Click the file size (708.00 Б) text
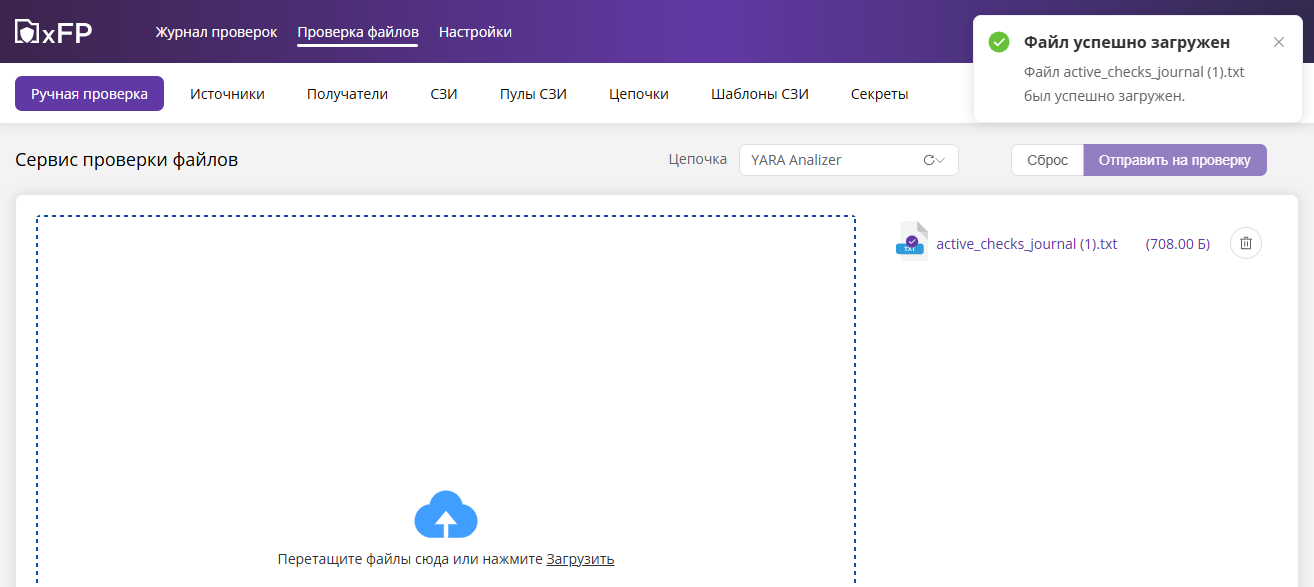Image resolution: width=1314 pixels, height=587 pixels. pyautogui.click(x=1177, y=244)
